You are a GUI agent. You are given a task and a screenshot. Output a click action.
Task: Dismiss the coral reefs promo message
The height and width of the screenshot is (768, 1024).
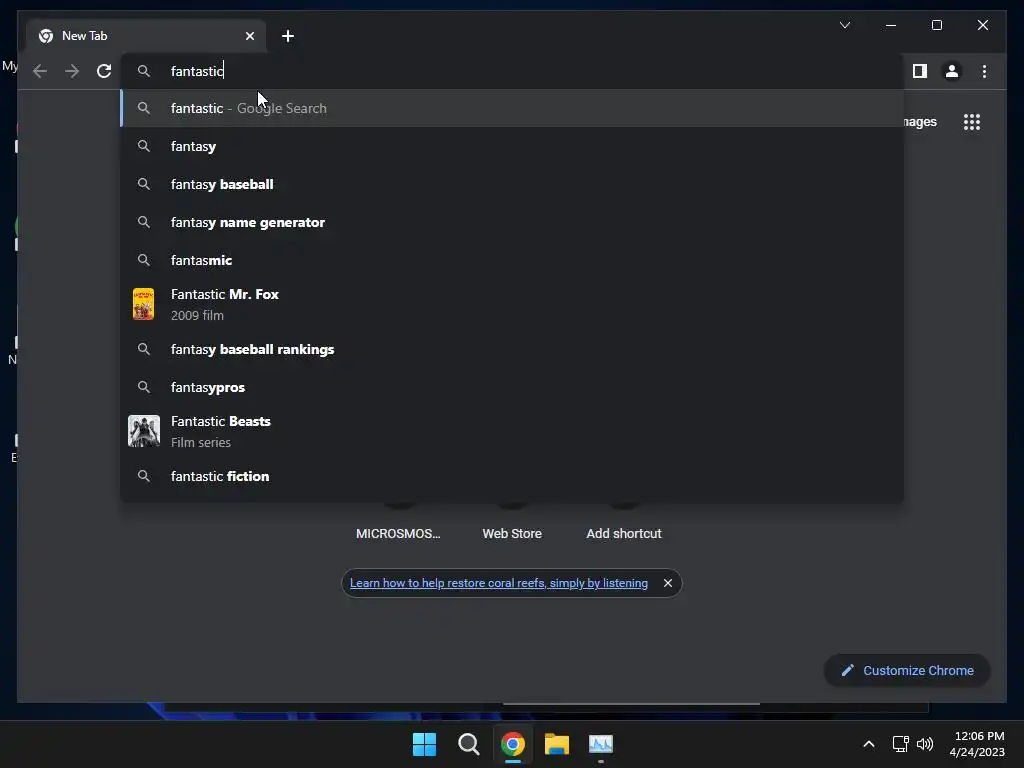(x=667, y=583)
